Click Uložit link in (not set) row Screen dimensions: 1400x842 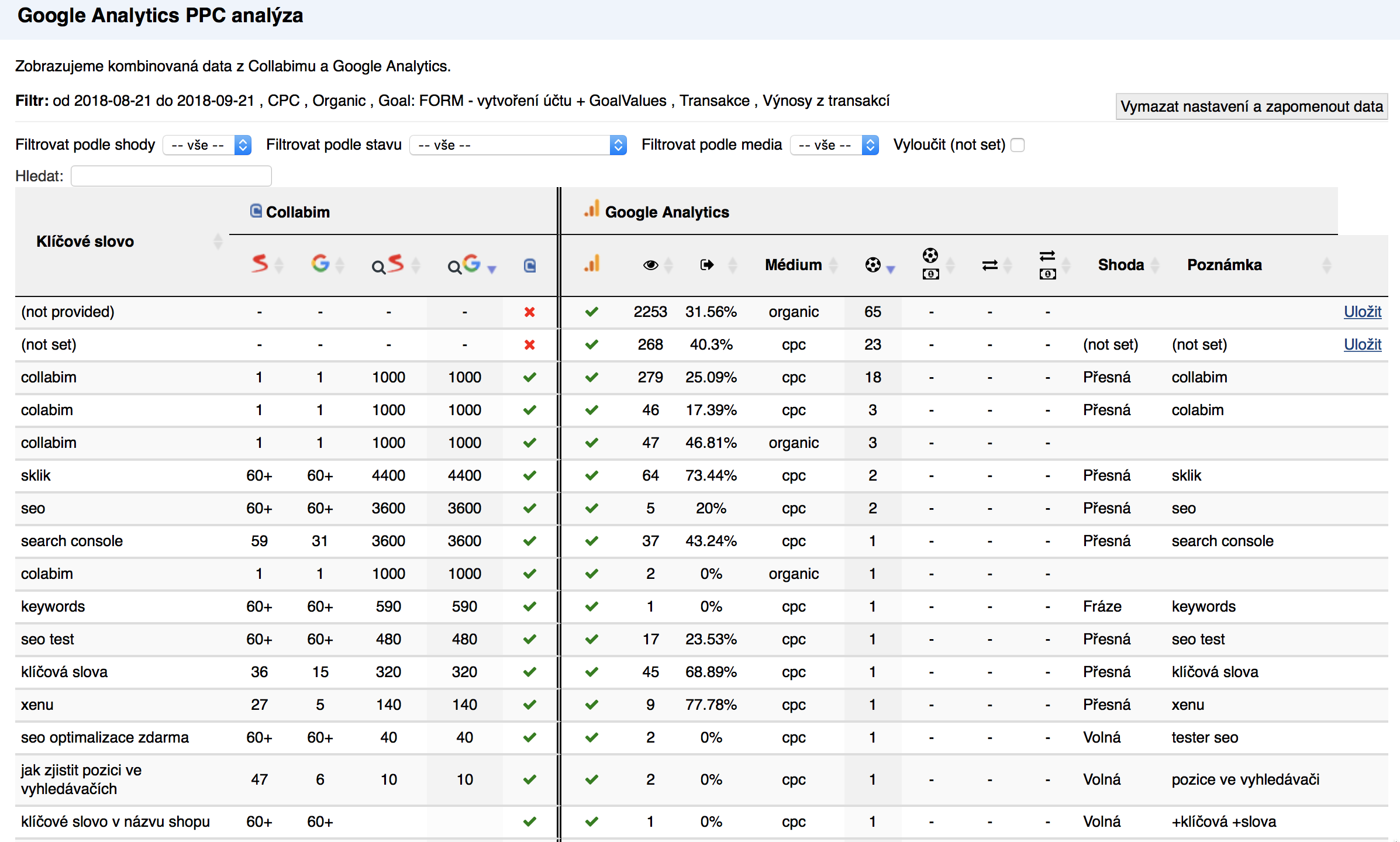point(1363,345)
